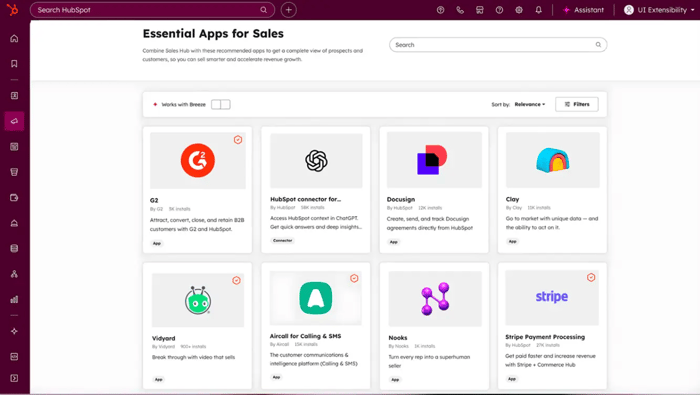Open the Reporting bar-chart sidebar icon
Image resolution: width=700 pixels, height=395 pixels.
tap(14, 299)
